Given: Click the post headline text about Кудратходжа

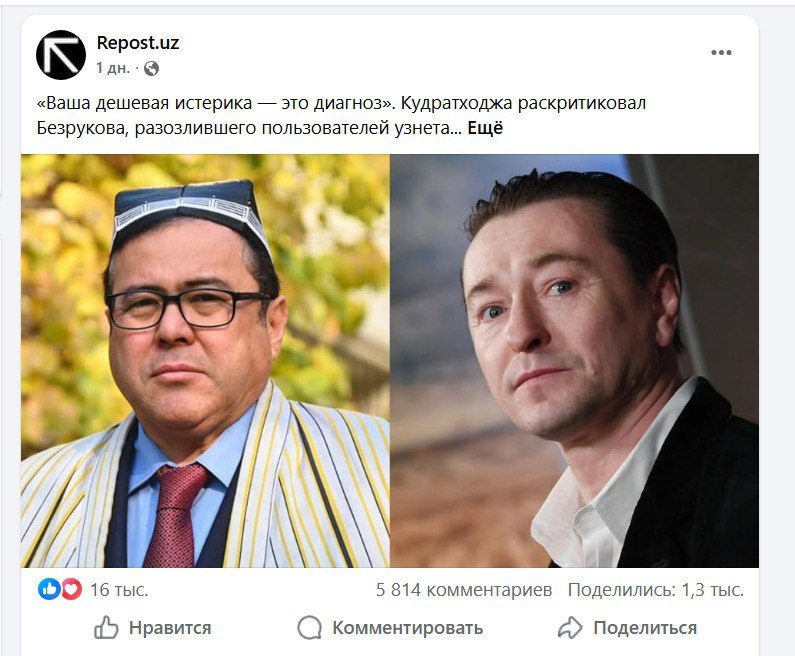Looking at the screenshot, I should click(x=341, y=116).
